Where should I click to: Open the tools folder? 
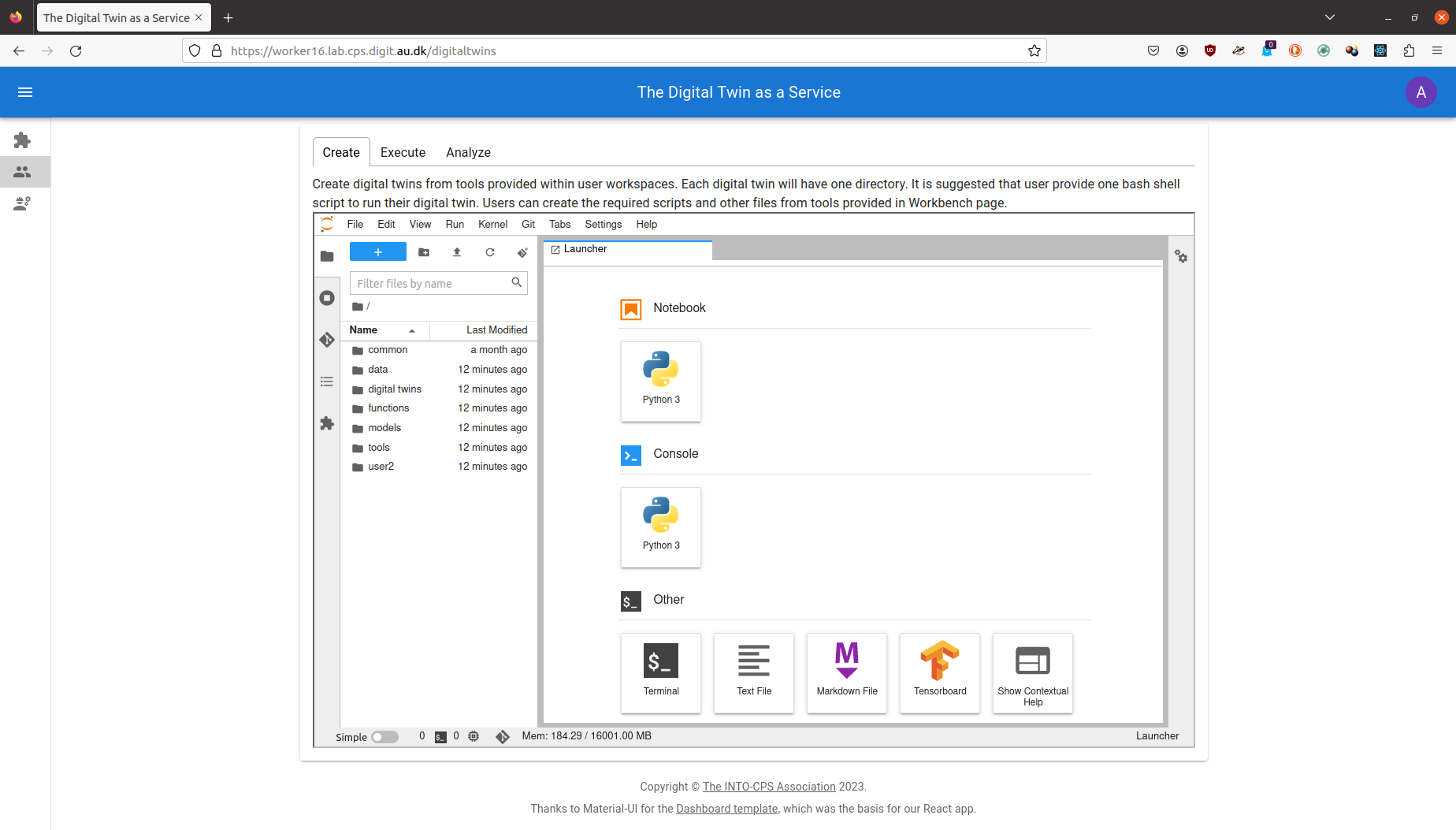tap(439, 448)
